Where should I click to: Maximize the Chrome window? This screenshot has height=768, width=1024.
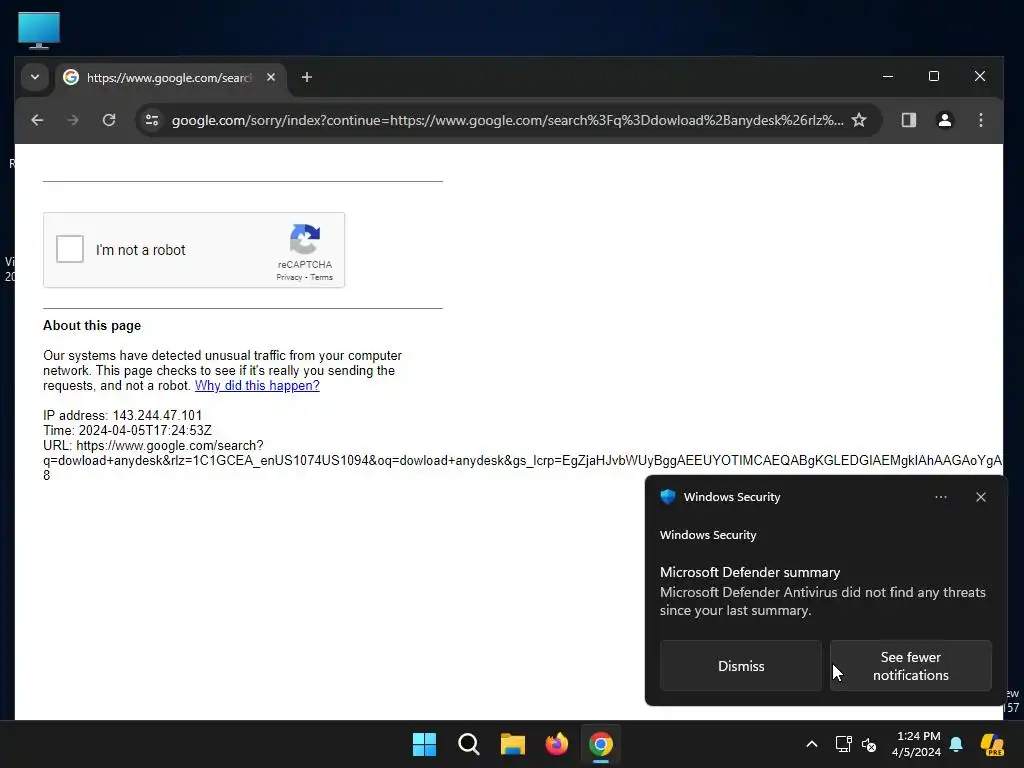click(934, 76)
